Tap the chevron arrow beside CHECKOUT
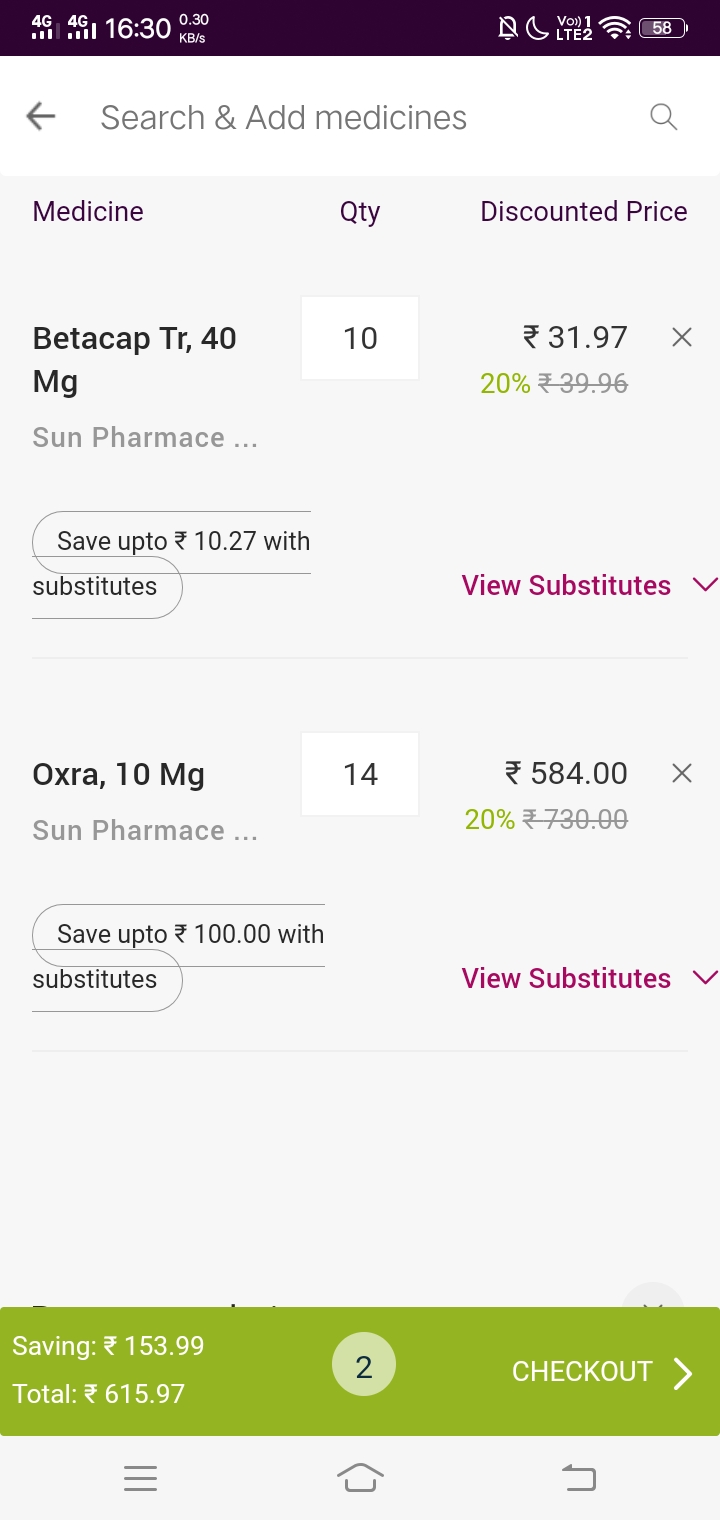Screen dimensions: 720x1520 (x=683, y=1373)
